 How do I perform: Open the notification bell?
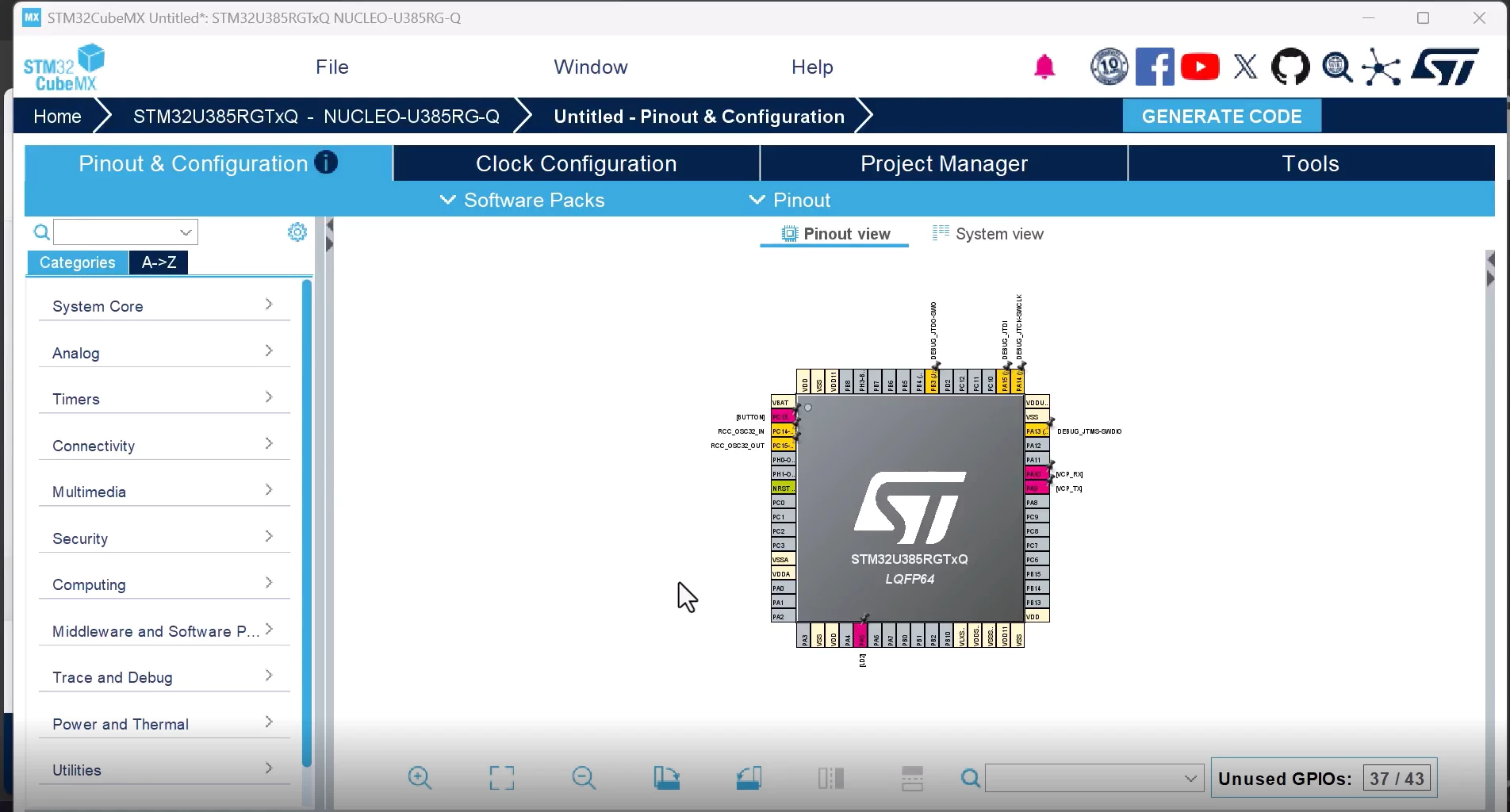tap(1044, 67)
